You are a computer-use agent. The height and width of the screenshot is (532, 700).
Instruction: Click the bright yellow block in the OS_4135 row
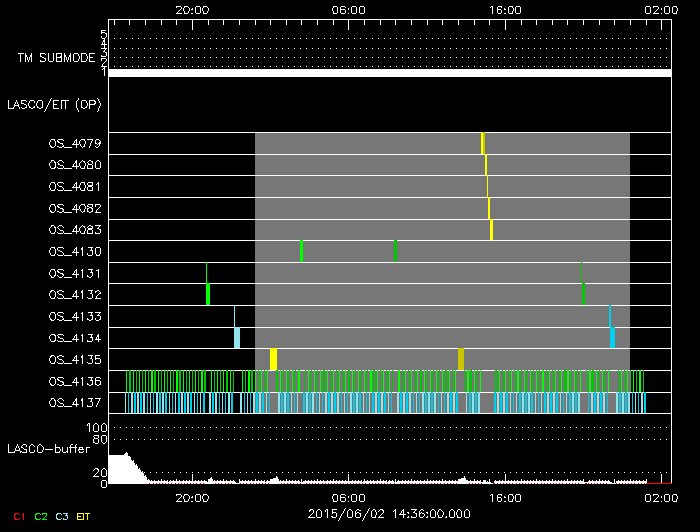coord(273,359)
